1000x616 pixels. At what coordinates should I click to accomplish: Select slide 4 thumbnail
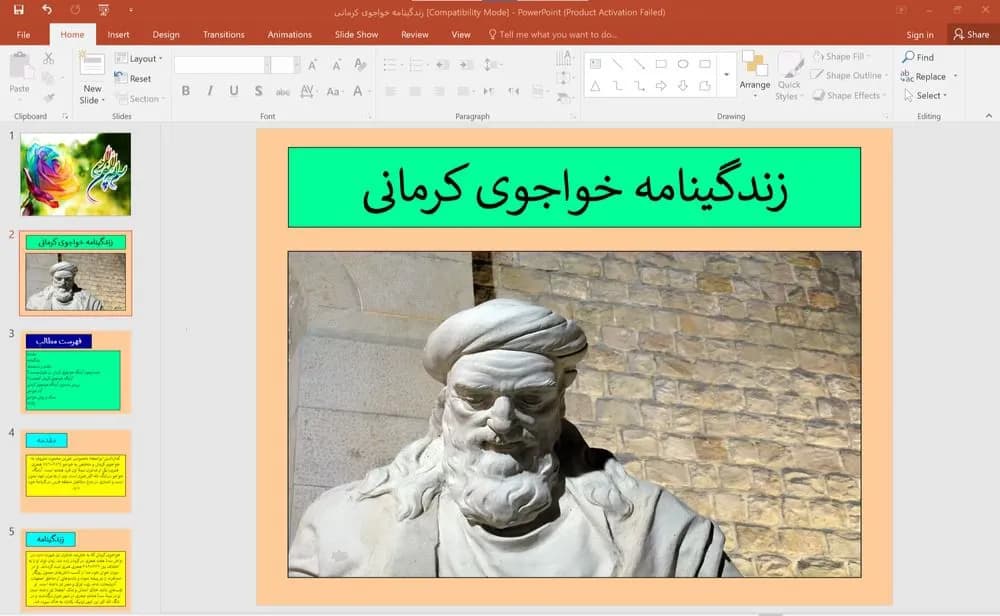[x=75, y=471]
